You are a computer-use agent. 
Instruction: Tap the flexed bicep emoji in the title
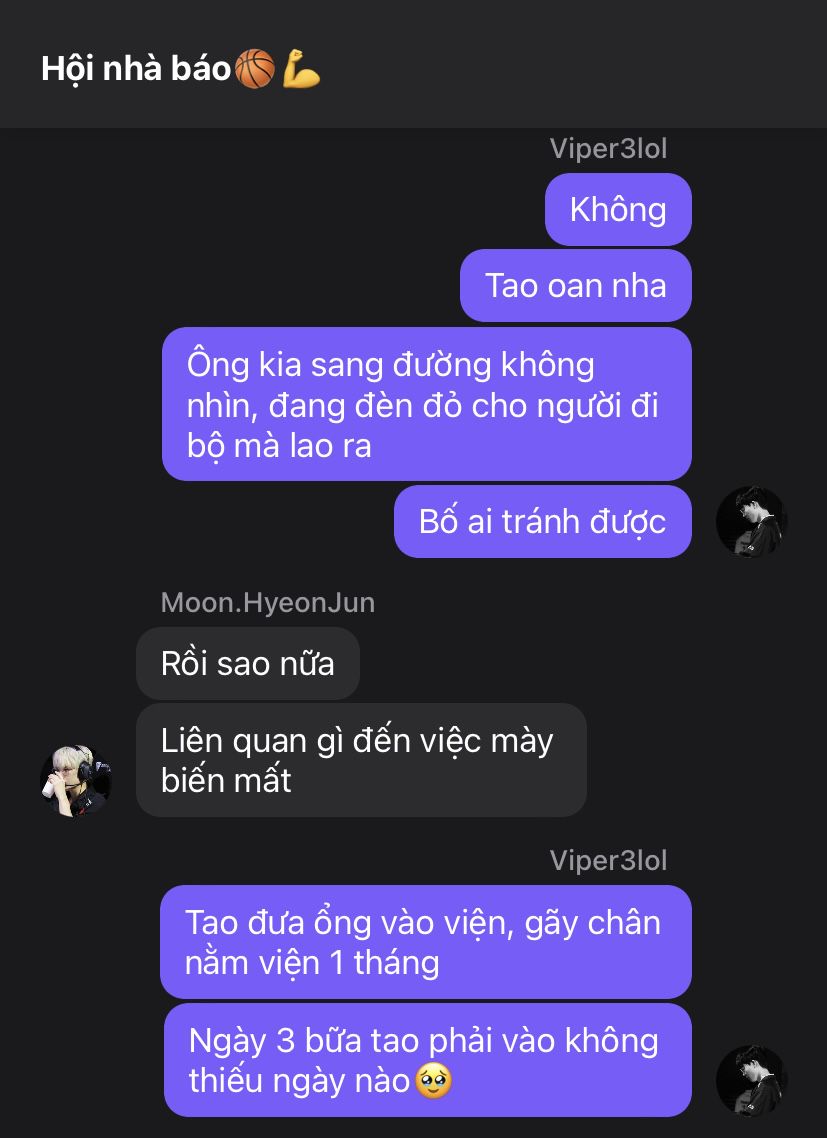(x=301, y=69)
